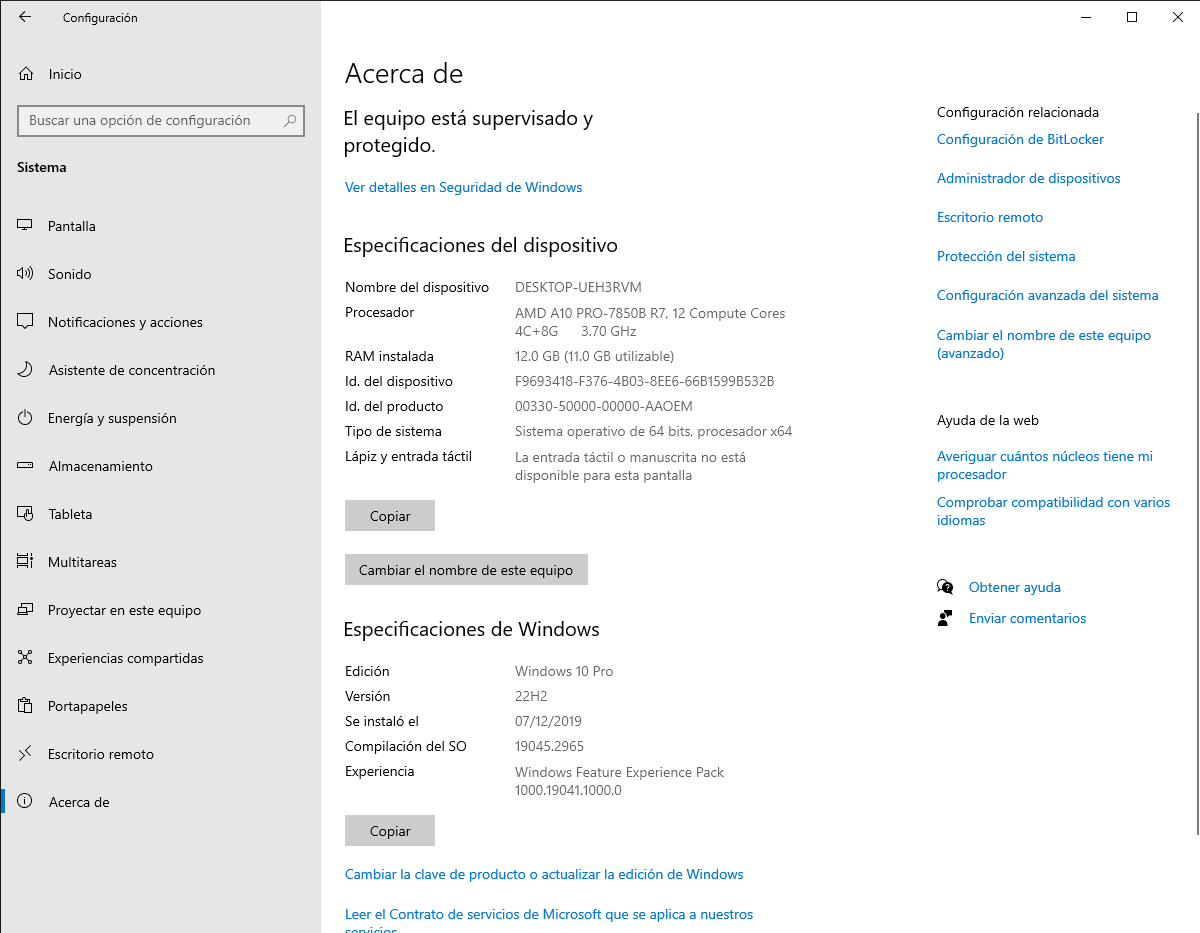Click the back arrow icon in Configuración

click(25, 17)
